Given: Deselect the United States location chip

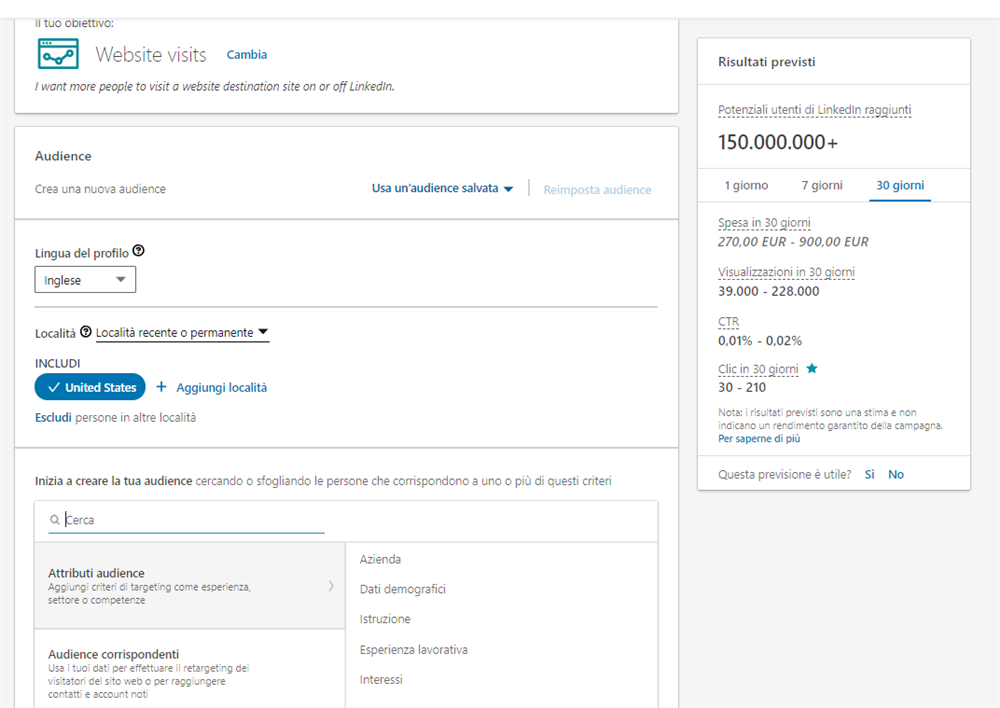Looking at the screenshot, I should (90, 387).
